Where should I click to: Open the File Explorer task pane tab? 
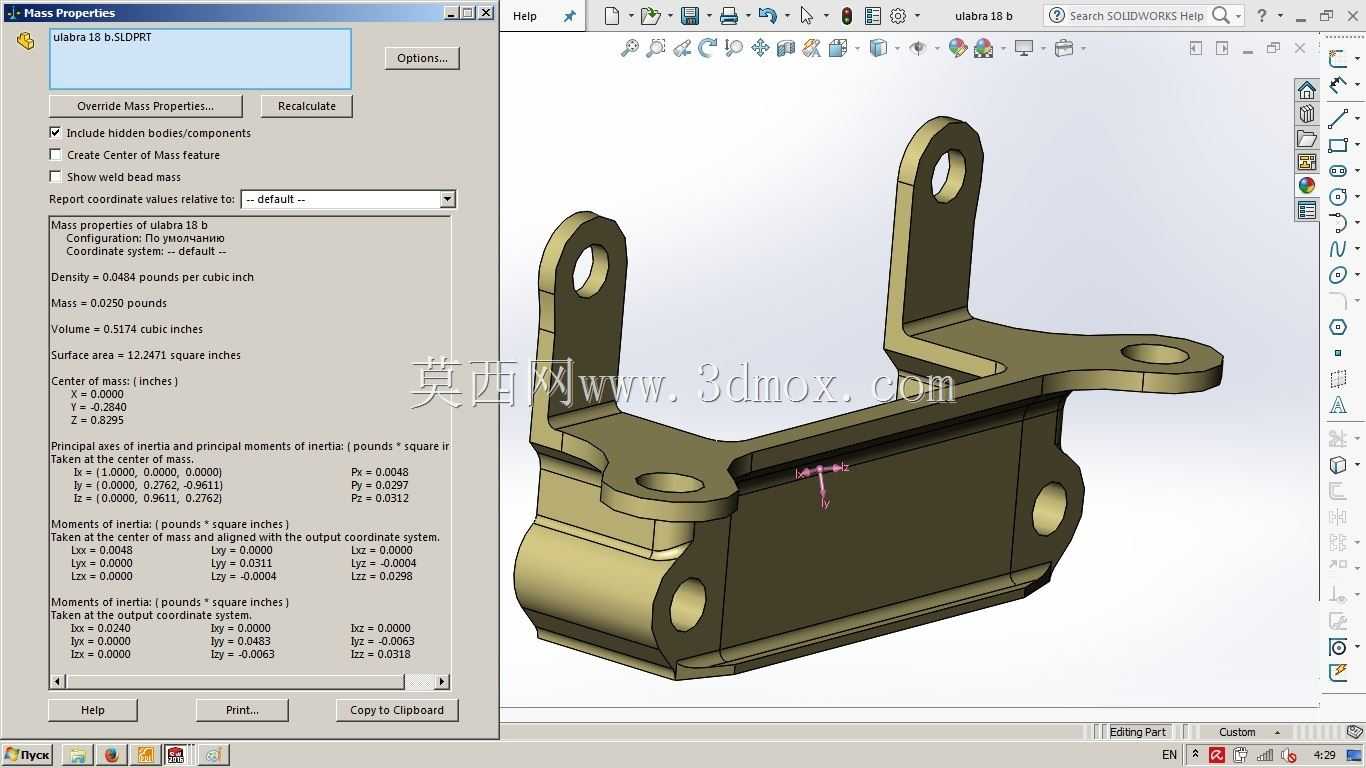[x=1307, y=138]
